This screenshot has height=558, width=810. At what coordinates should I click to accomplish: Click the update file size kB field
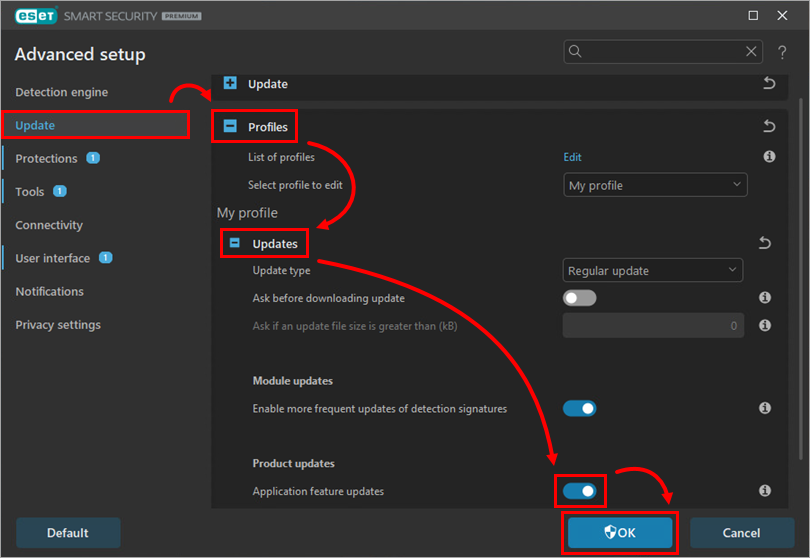coord(653,326)
